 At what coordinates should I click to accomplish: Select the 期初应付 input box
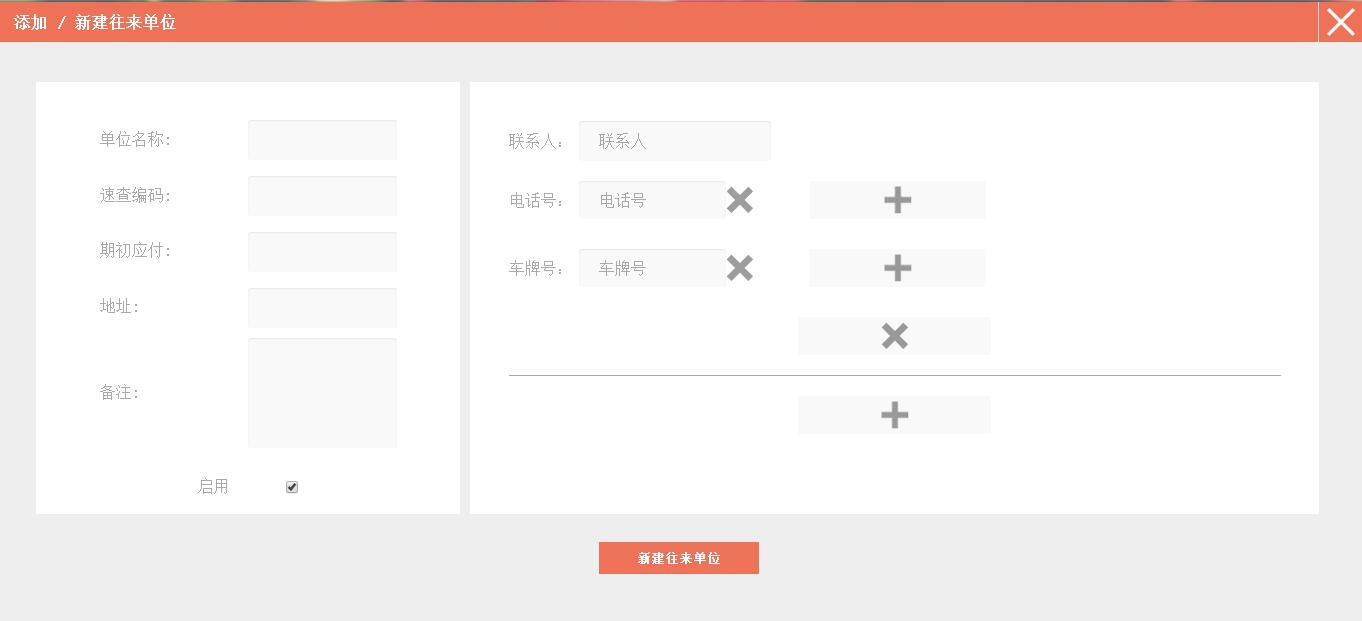tap(322, 252)
